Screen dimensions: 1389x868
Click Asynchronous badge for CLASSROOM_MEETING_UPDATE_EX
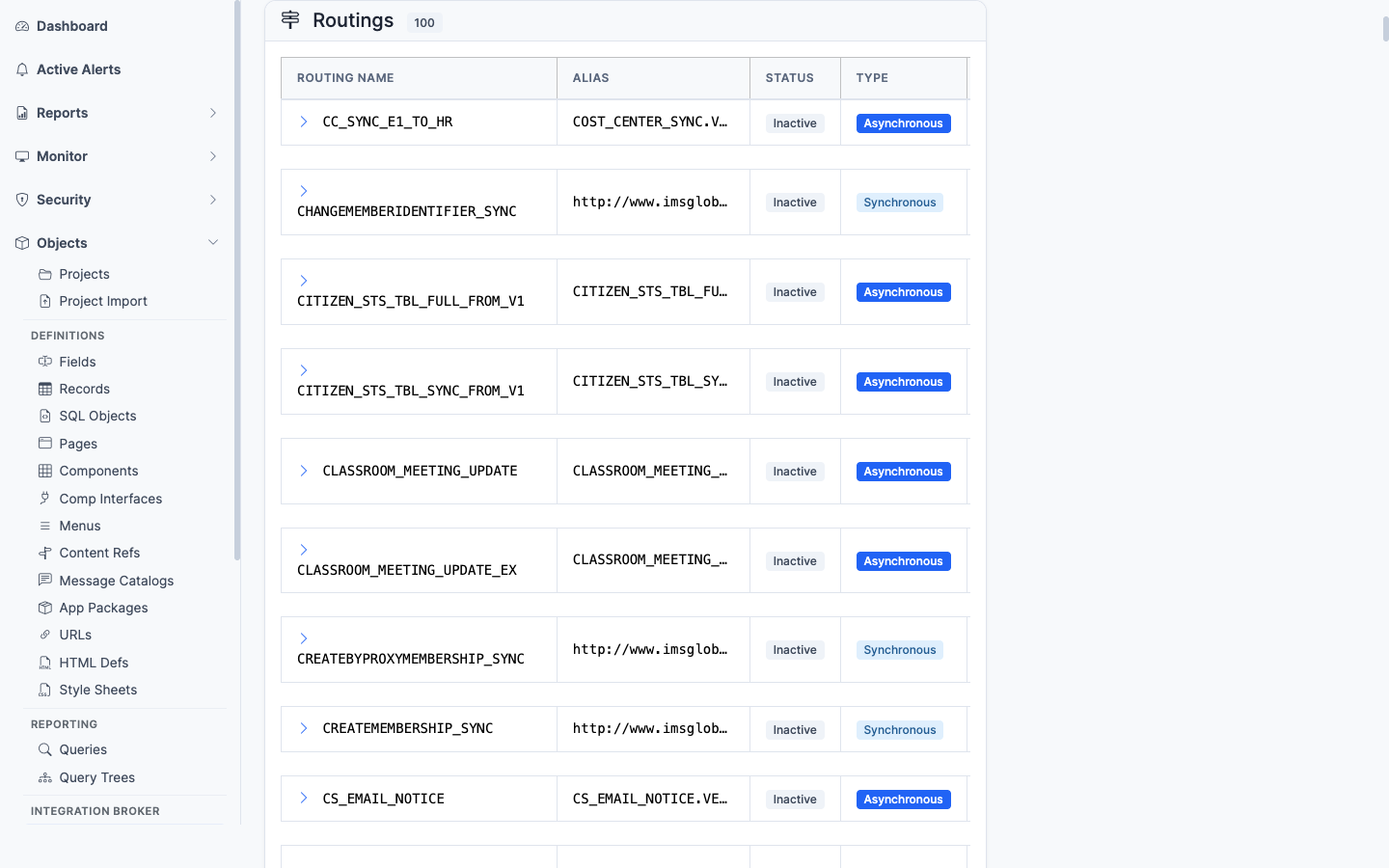point(904,561)
